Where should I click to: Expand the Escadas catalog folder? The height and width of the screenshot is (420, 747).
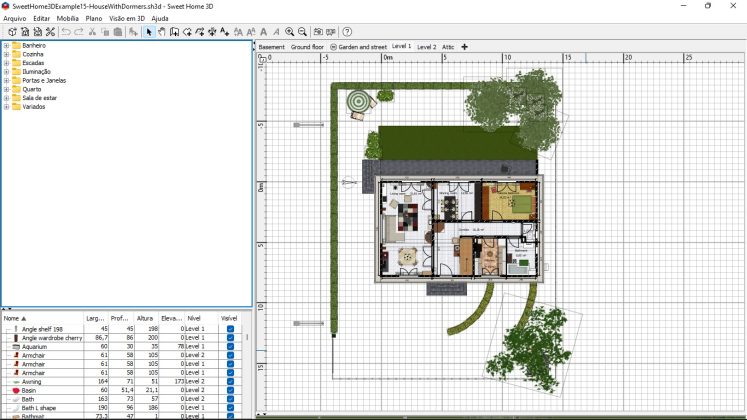pos(6,63)
